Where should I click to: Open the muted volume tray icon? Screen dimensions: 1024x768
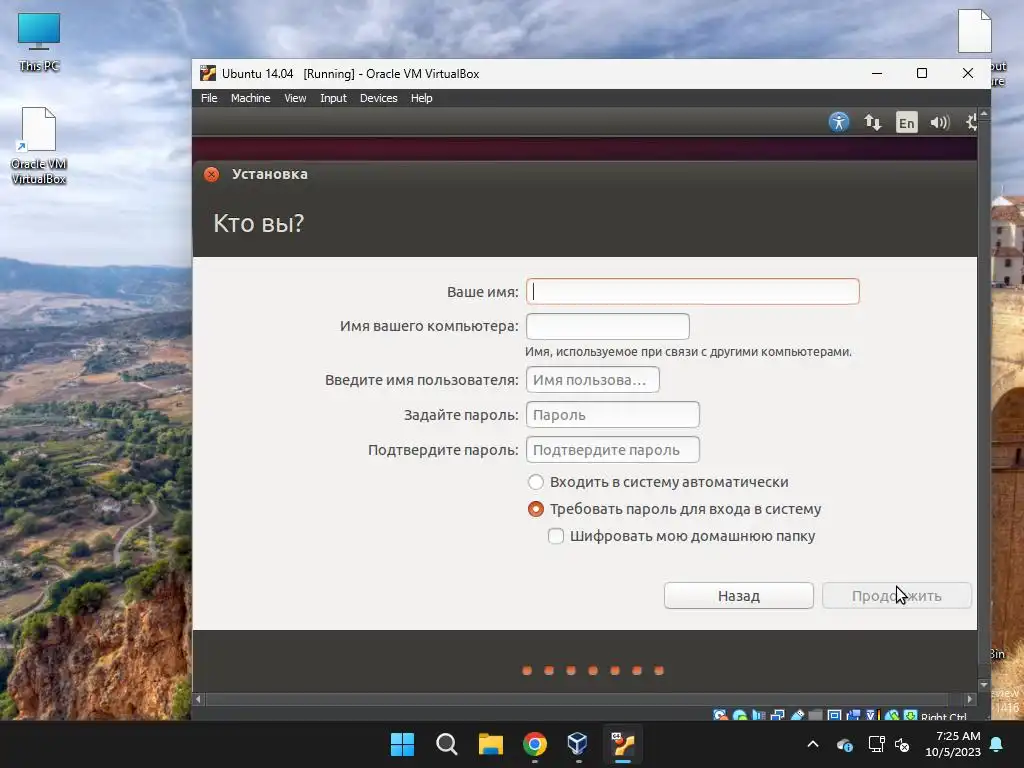pyautogui.click(x=903, y=744)
